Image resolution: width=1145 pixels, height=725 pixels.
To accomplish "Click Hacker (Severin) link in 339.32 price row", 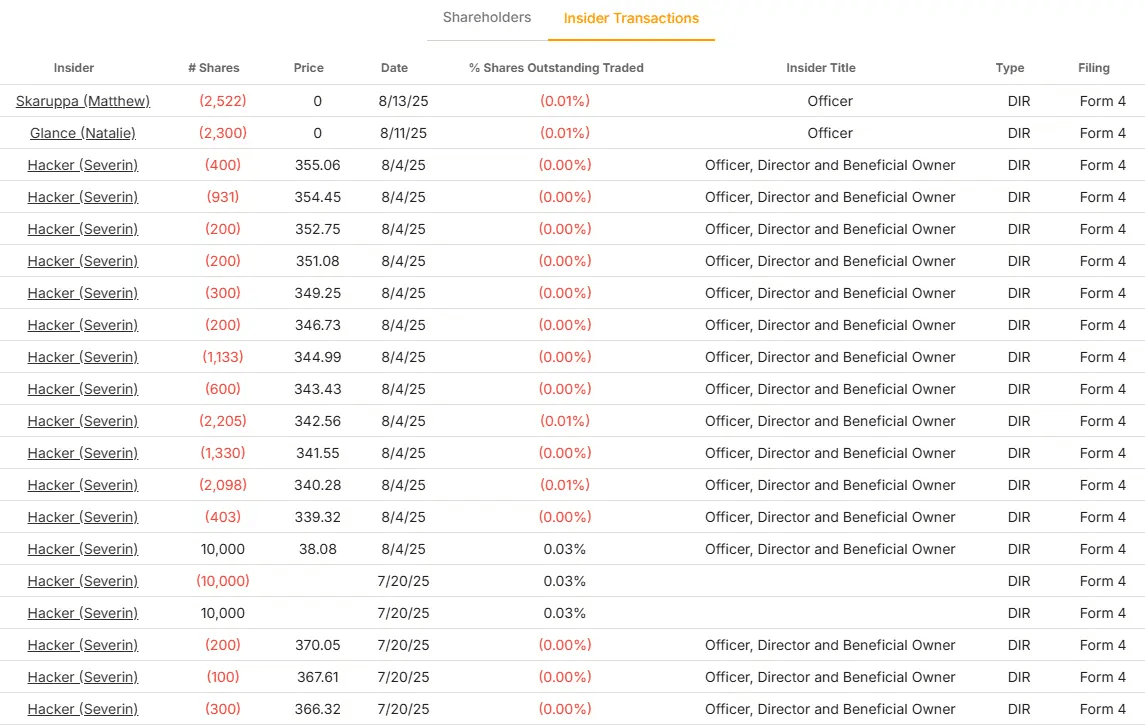I will pos(83,517).
